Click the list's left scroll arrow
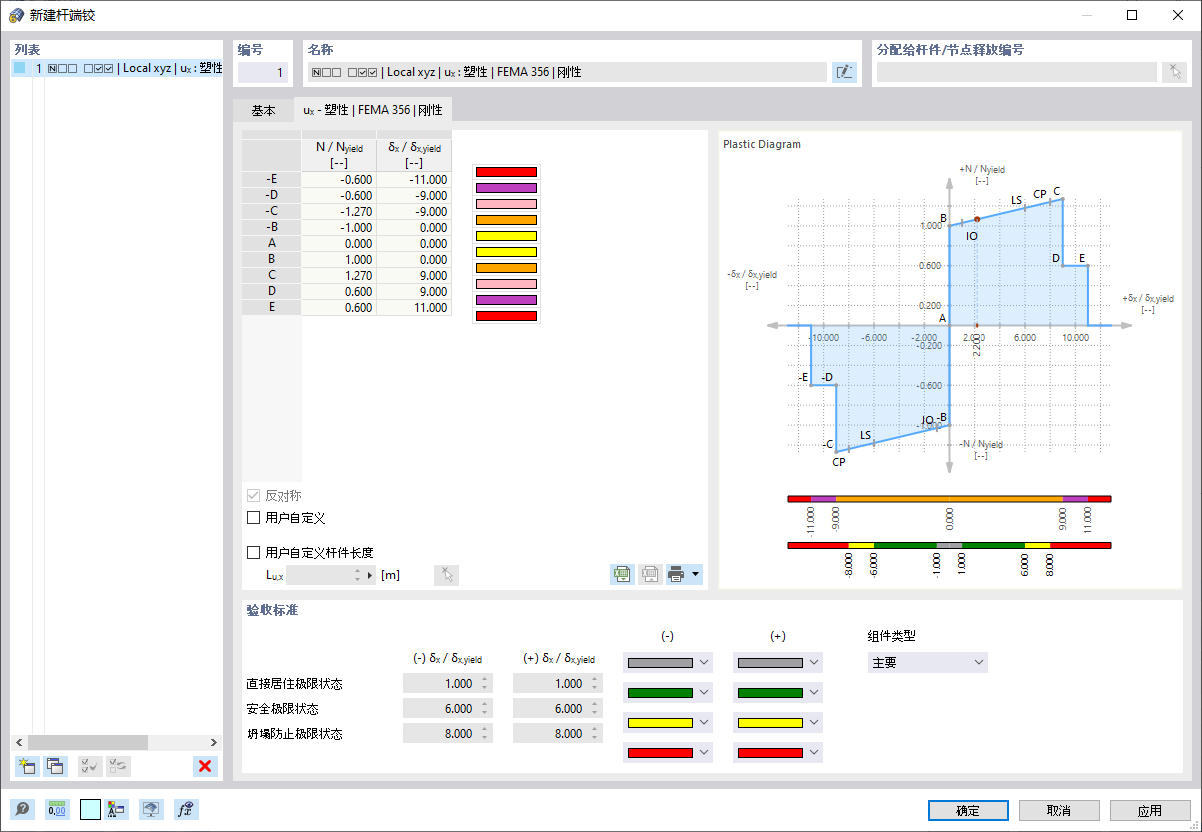The width and height of the screenshot is (1202, 832). 19,742
